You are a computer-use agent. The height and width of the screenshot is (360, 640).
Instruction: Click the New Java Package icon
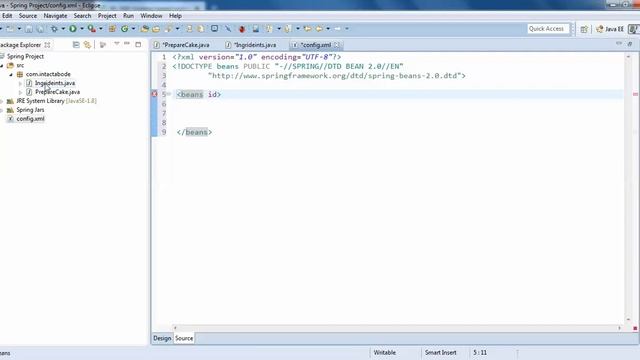click(x=112, y=29)
